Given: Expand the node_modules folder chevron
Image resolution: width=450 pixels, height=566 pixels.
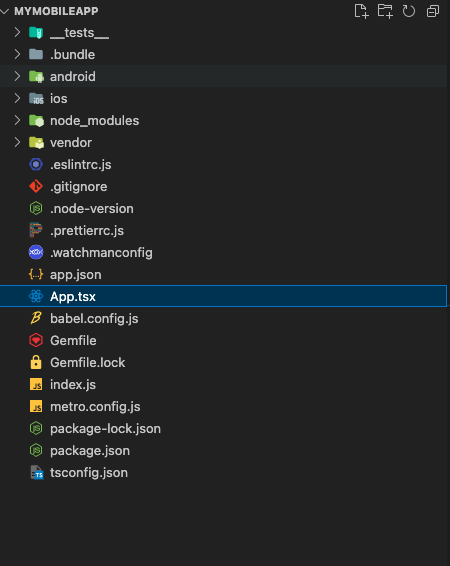Looking at the screenshot, I should pyautogui.click(x=17, y=120).
